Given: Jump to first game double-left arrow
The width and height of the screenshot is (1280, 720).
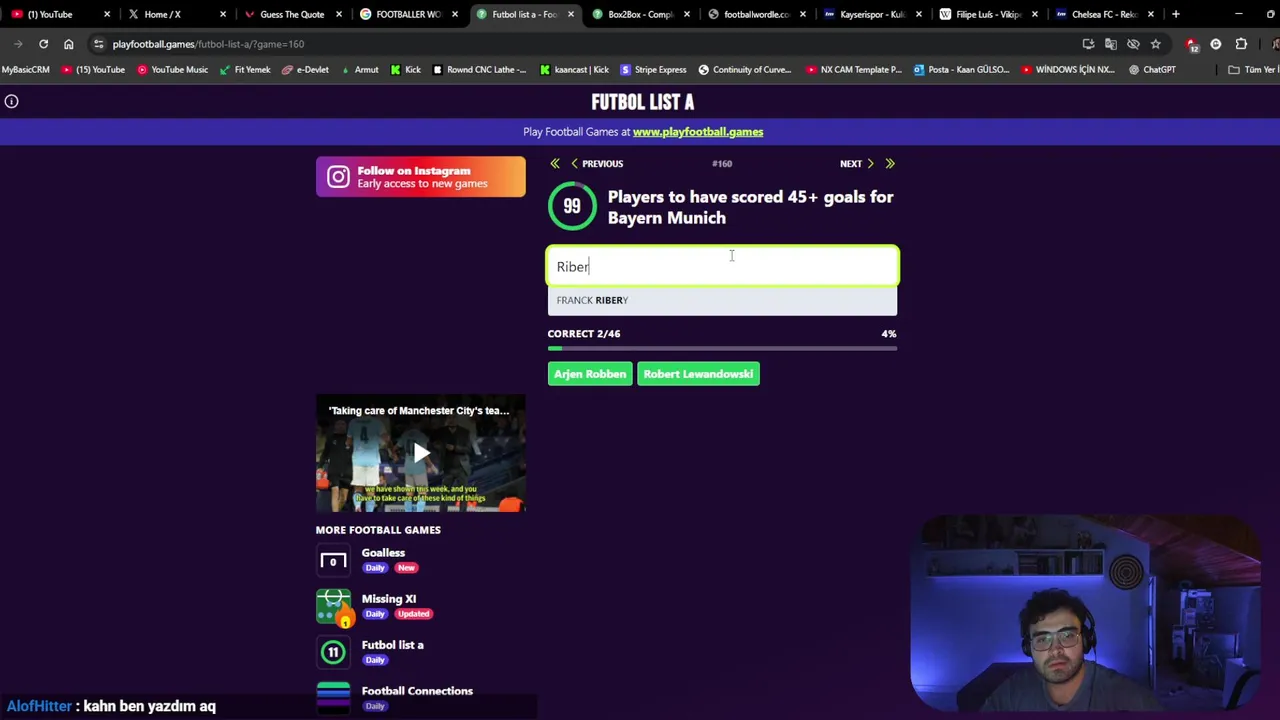Looking at the screenshot, I should 555,164.
